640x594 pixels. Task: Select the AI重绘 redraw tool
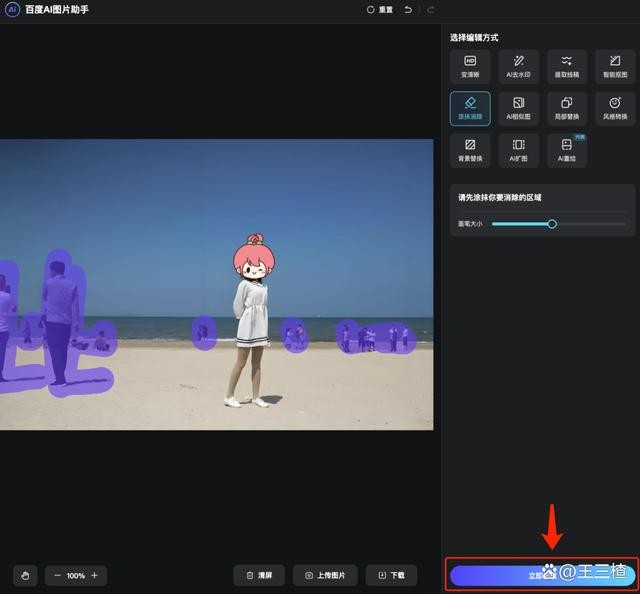pyautogui.click(x=567, y=150)
